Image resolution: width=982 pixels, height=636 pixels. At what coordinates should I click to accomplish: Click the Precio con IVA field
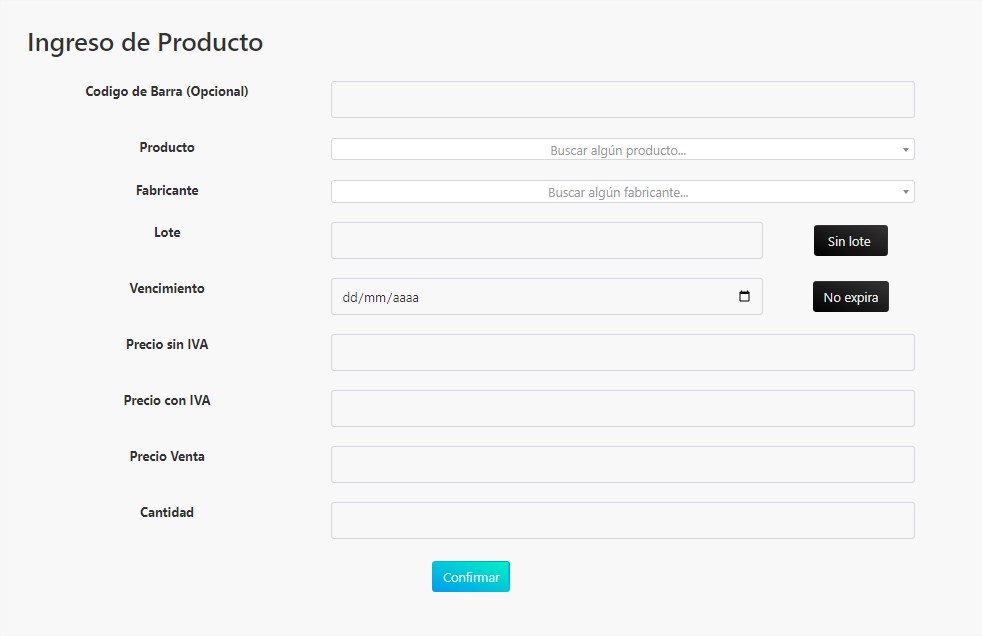[623, 408]
